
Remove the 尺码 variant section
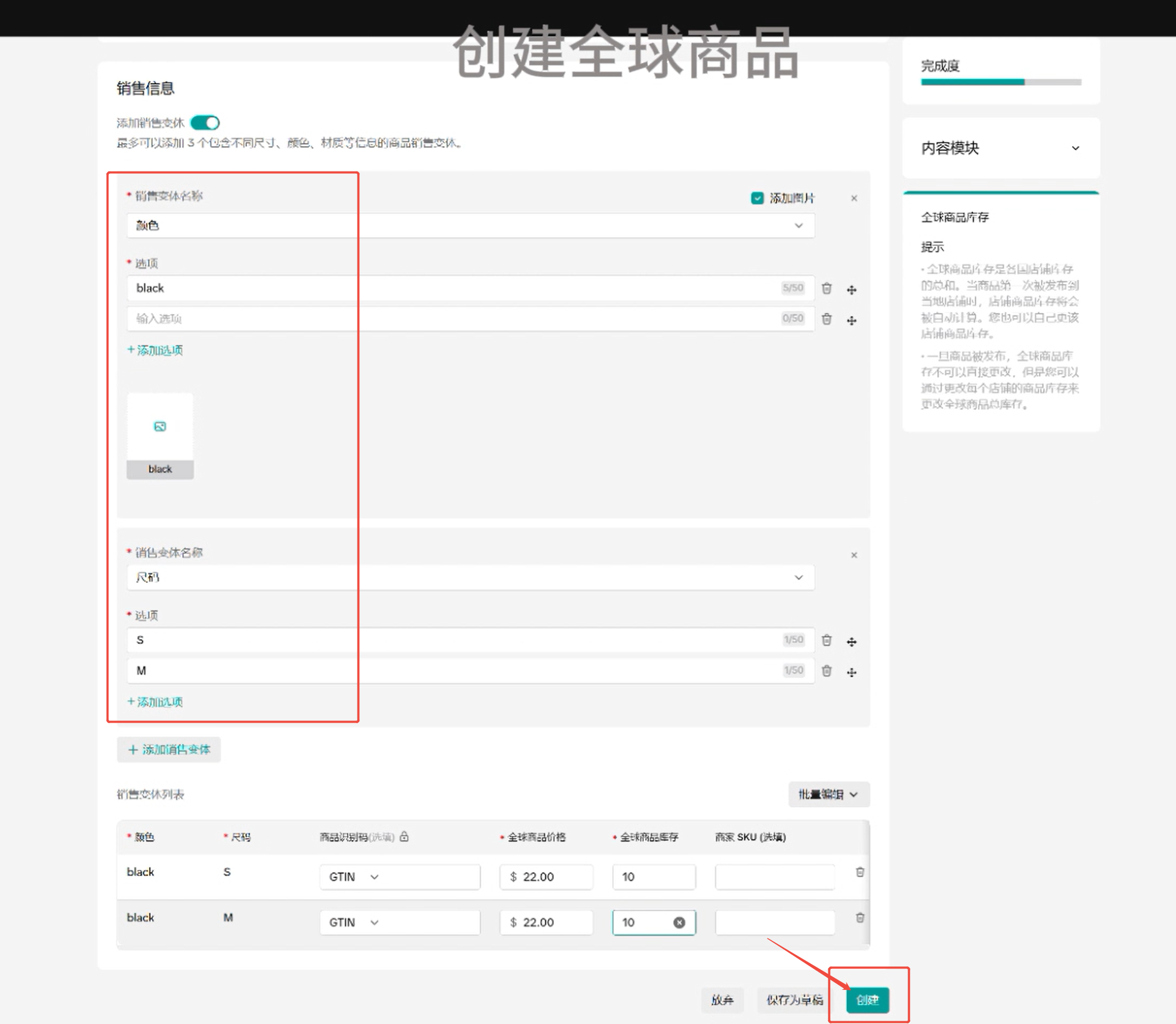(854, 555)
